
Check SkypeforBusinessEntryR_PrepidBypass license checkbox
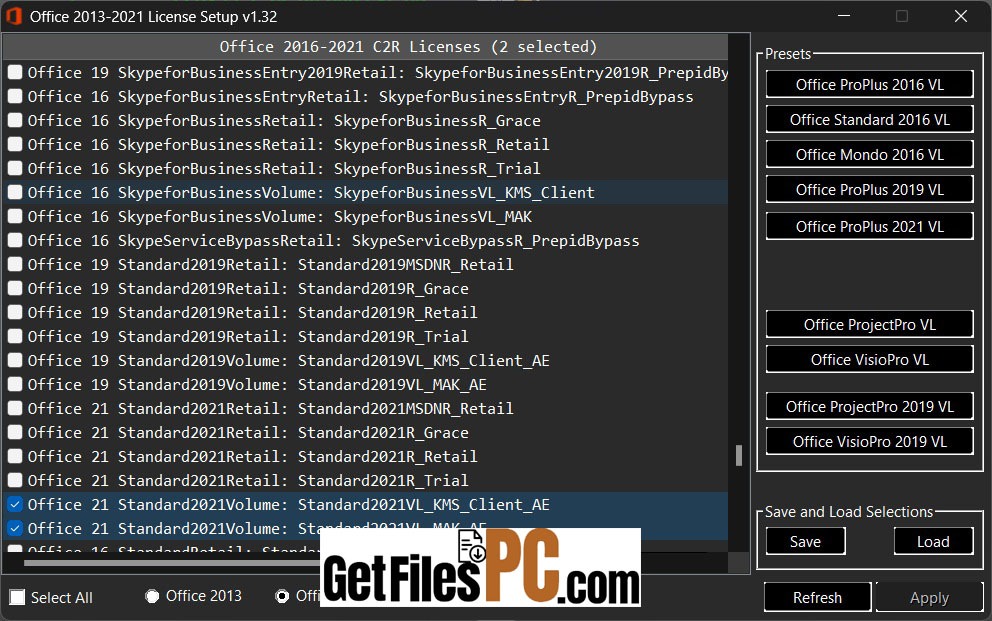pos(15,96)
